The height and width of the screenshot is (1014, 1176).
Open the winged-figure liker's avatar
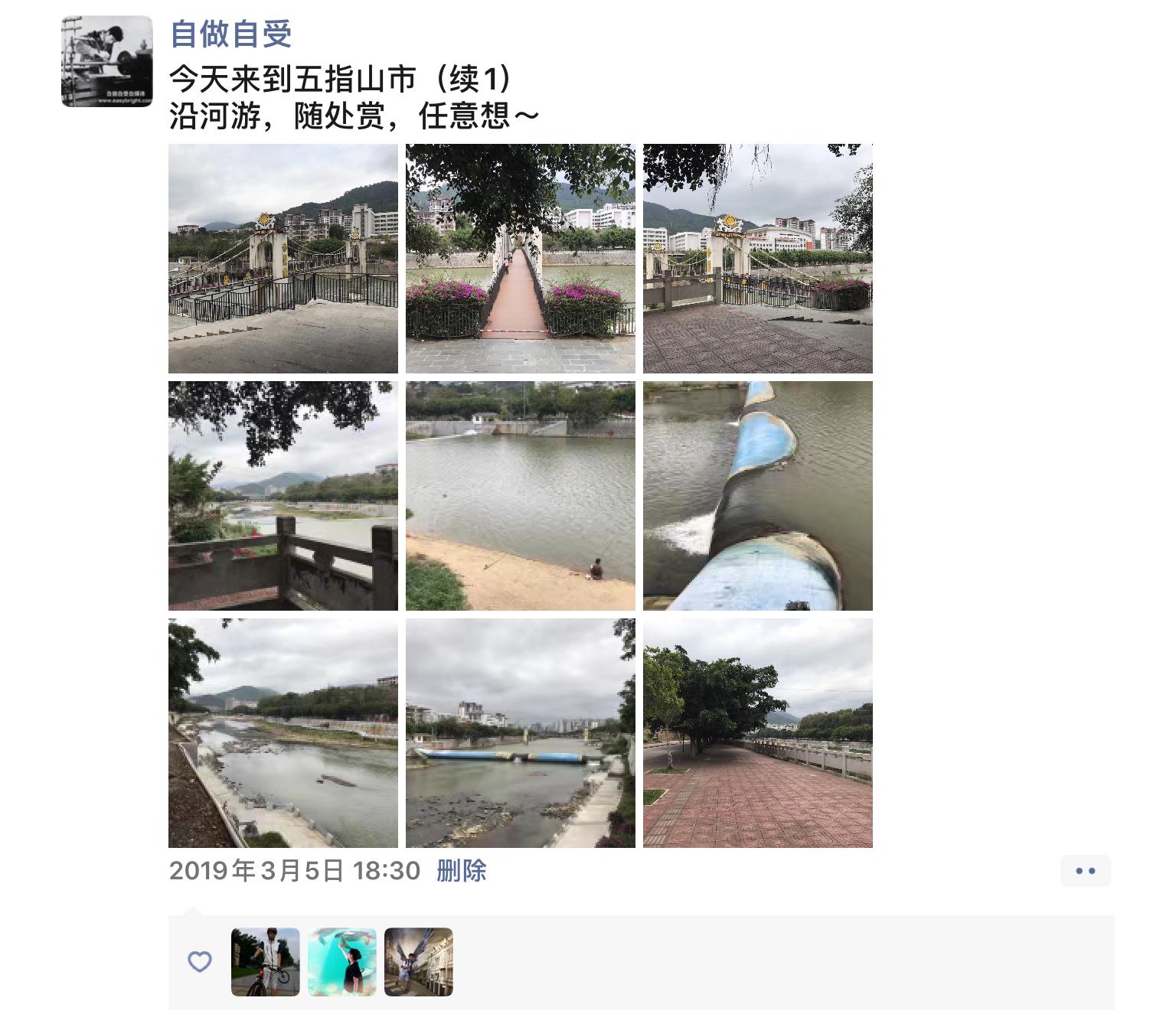point(419,962)
